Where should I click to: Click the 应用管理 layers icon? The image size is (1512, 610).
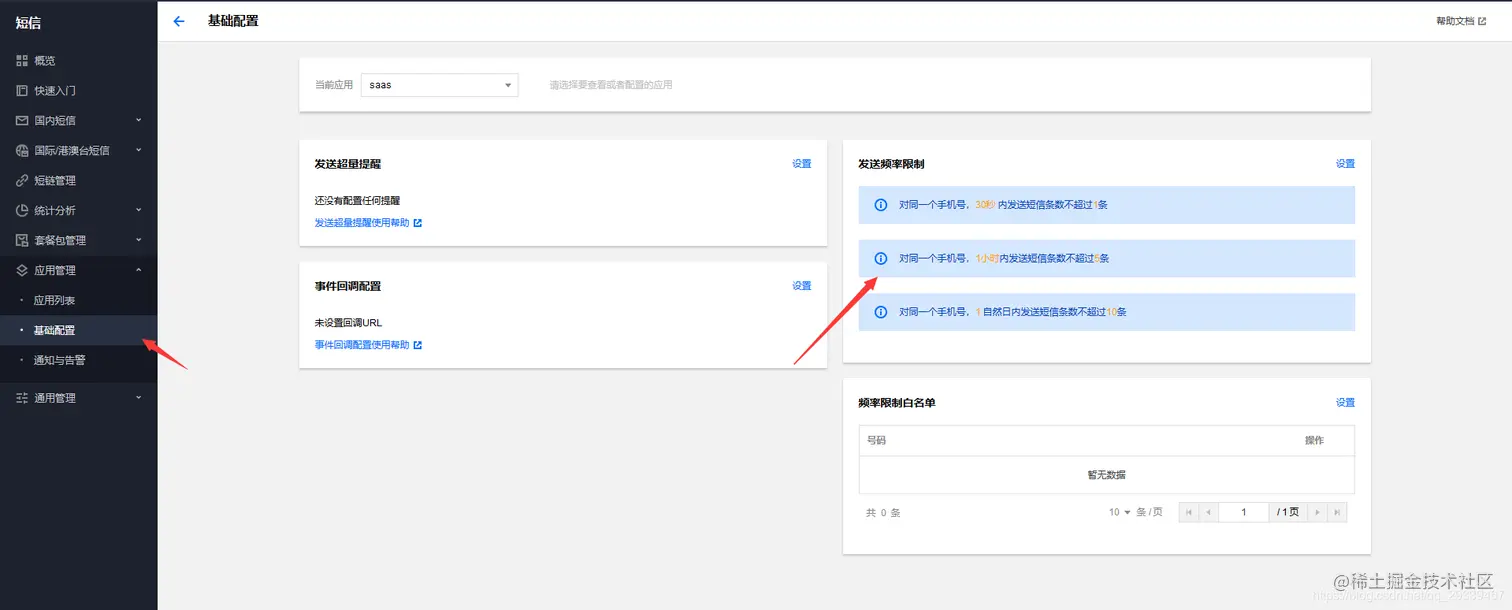click(22, 271)
